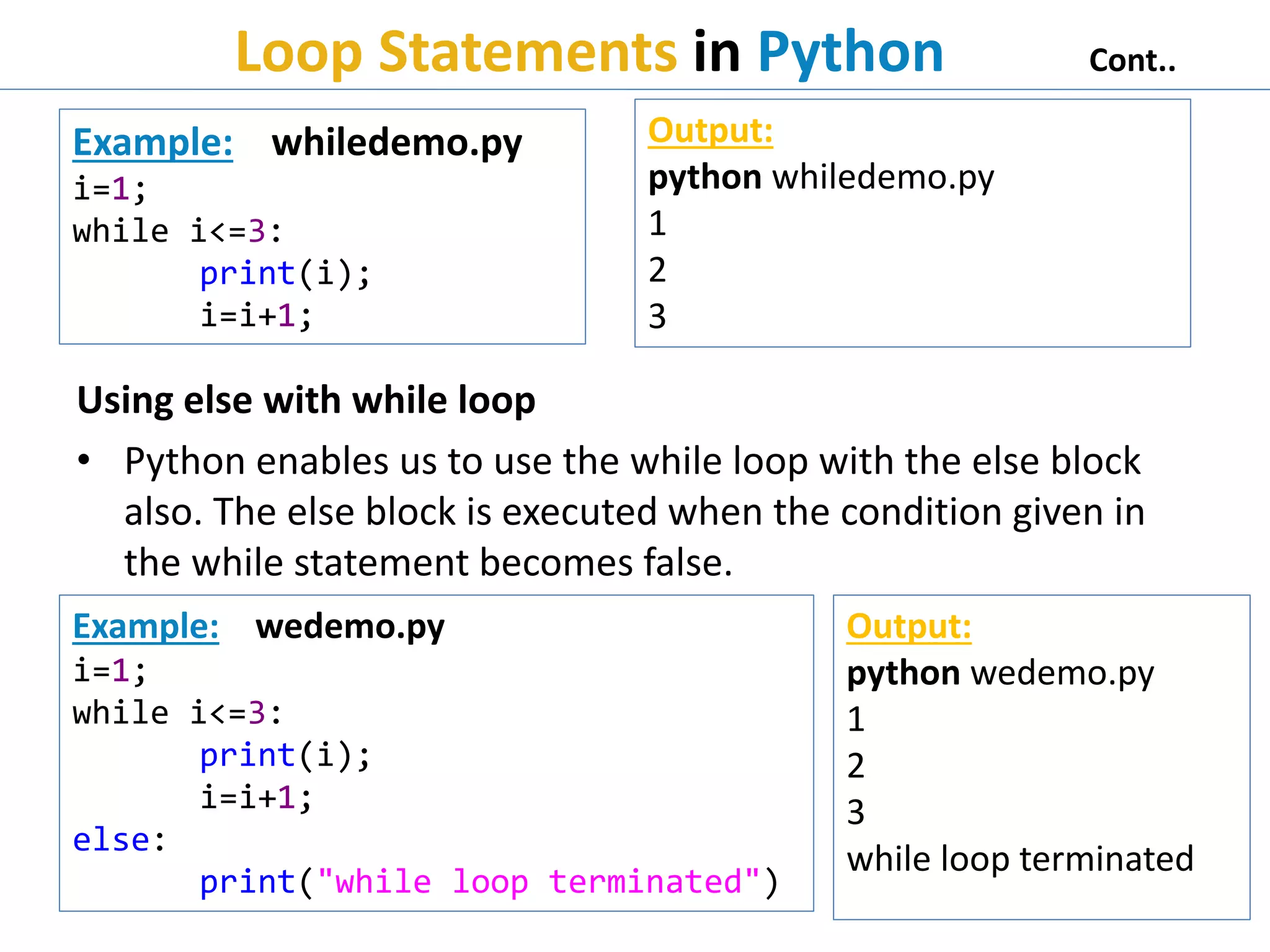The height and width of the screenshot is (952, 1270).
Task: Click 'while i<=3:' in the first example
Action: point(177,231)
